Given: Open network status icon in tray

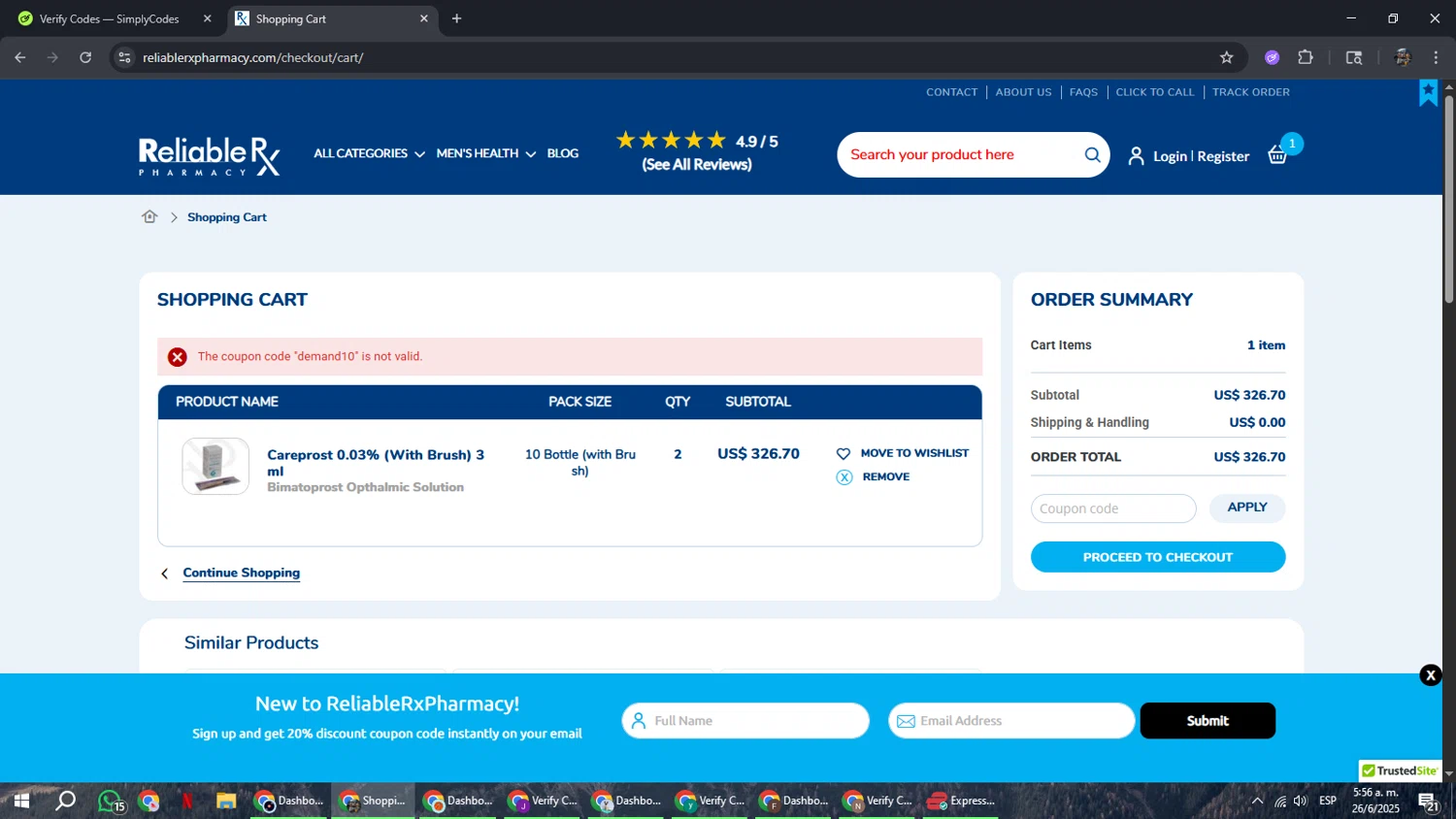Looking at the screenshot, I should 1279,801.
